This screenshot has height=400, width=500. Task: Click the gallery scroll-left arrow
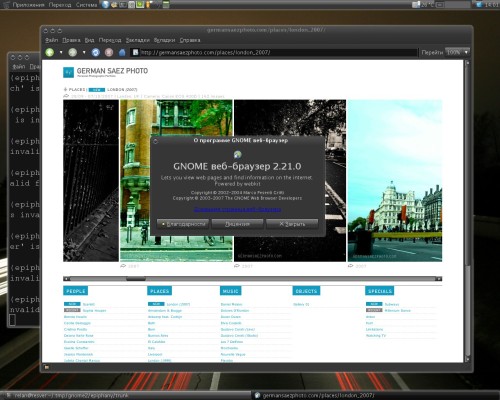tap(66, 279)
